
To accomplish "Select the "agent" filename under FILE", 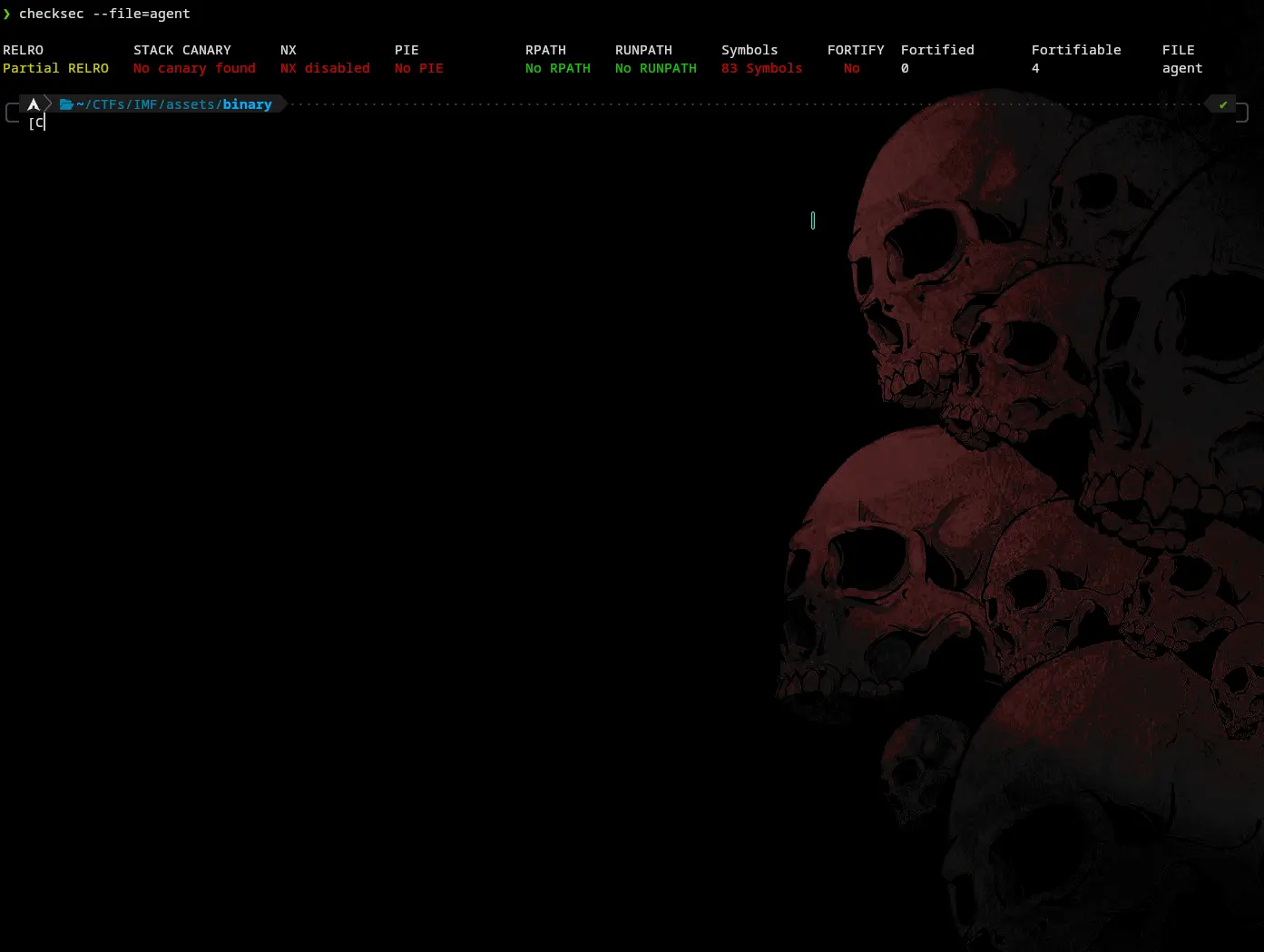I will tap(1181, 68).
